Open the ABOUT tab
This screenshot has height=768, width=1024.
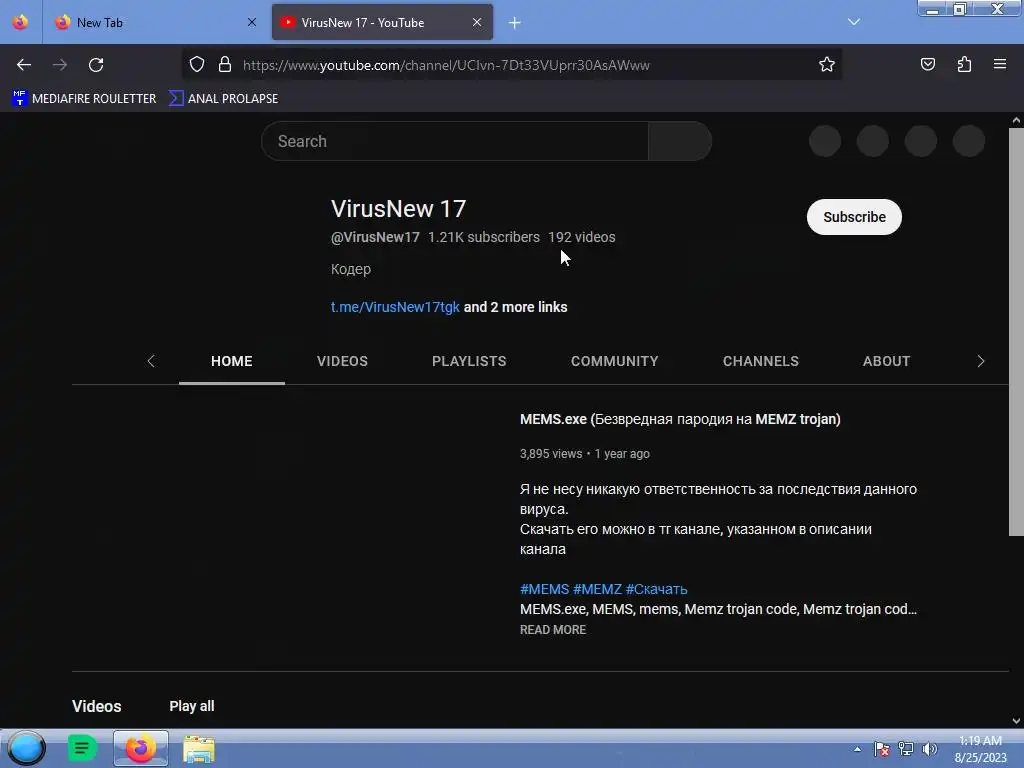(886, 361)
